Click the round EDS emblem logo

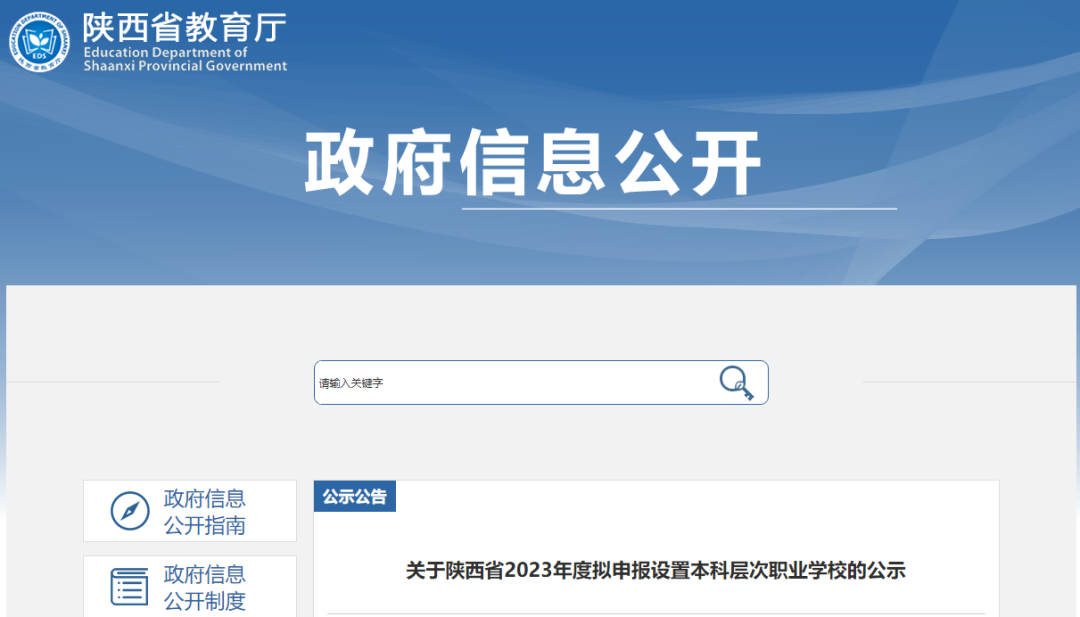click(x=39, y=41)
